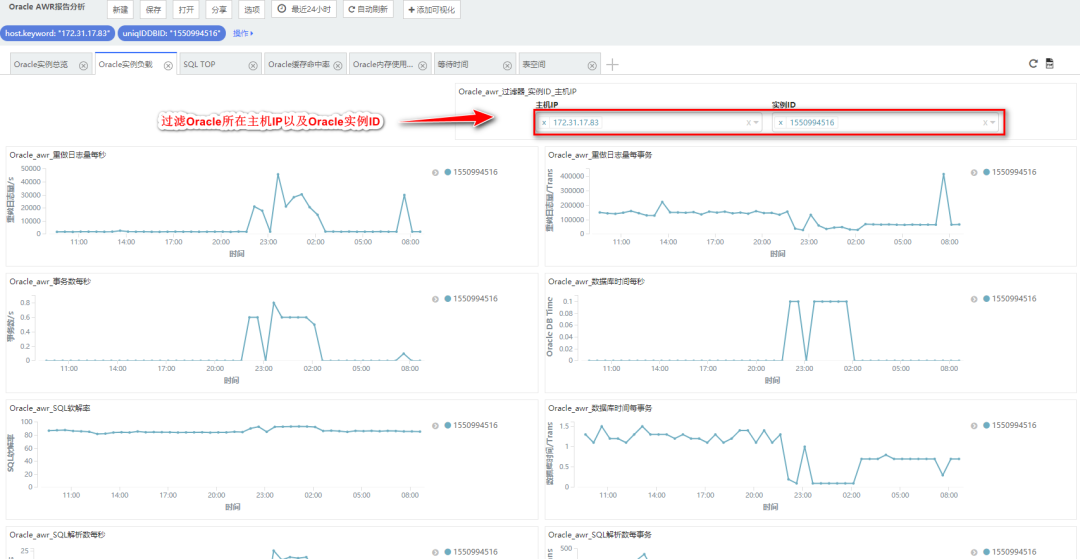Click the 保存 button
Screen dimensions: 1080x559
153,10
